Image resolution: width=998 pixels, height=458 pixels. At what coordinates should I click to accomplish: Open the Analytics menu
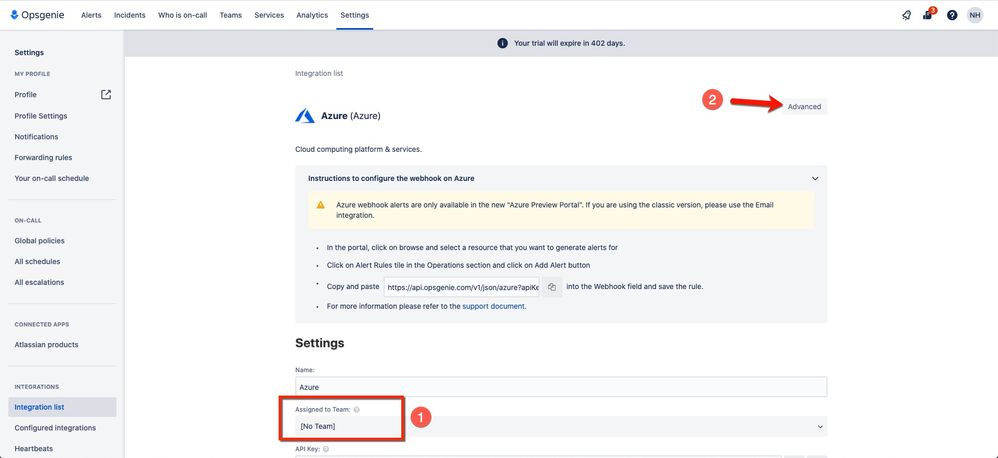312,15
